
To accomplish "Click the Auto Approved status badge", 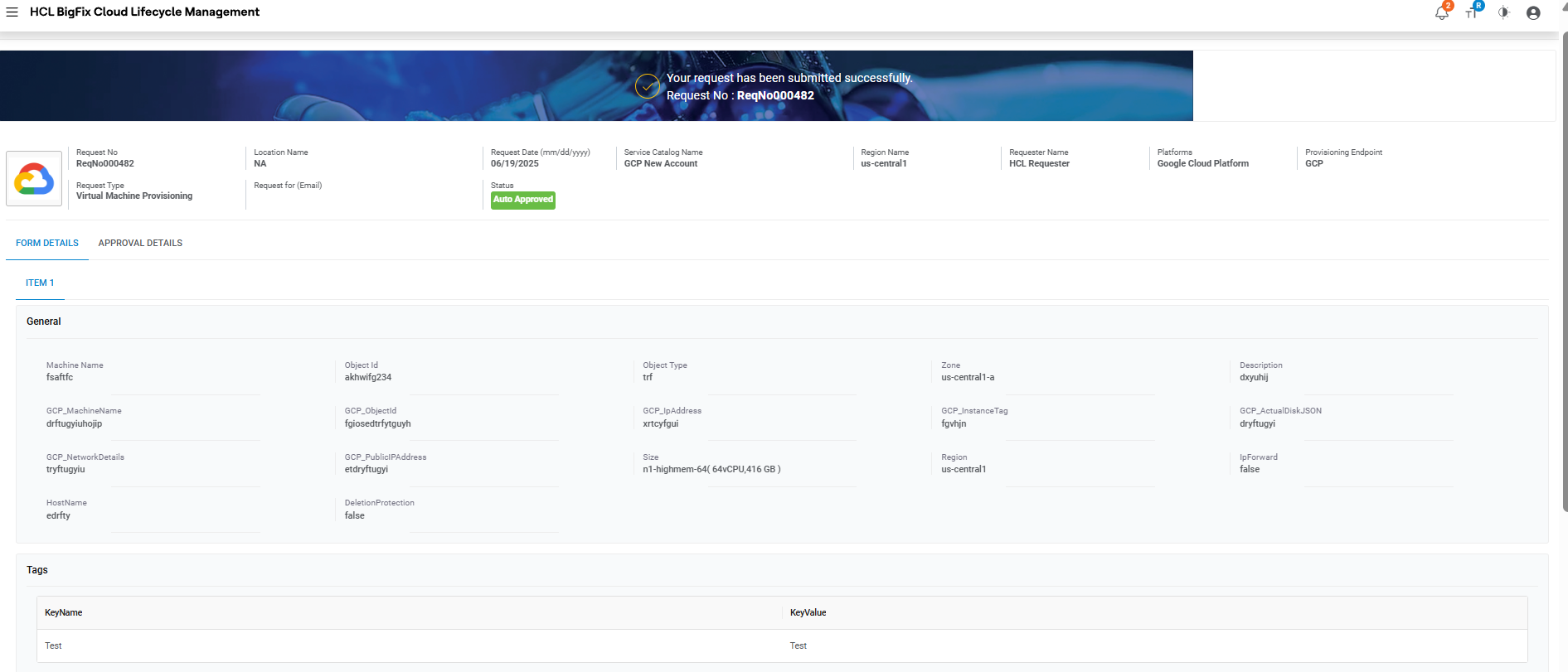I will click(523, 200).
